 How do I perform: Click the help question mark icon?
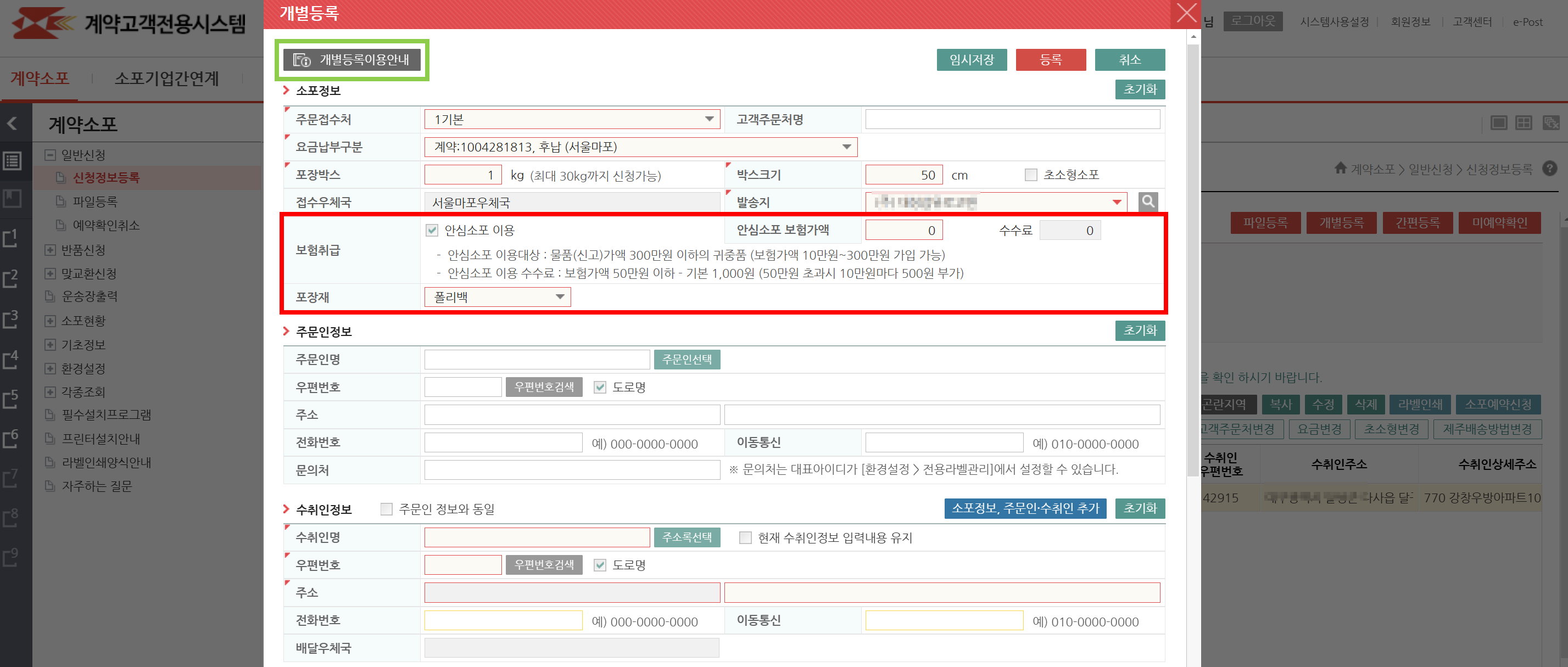tap(1549, 169)
